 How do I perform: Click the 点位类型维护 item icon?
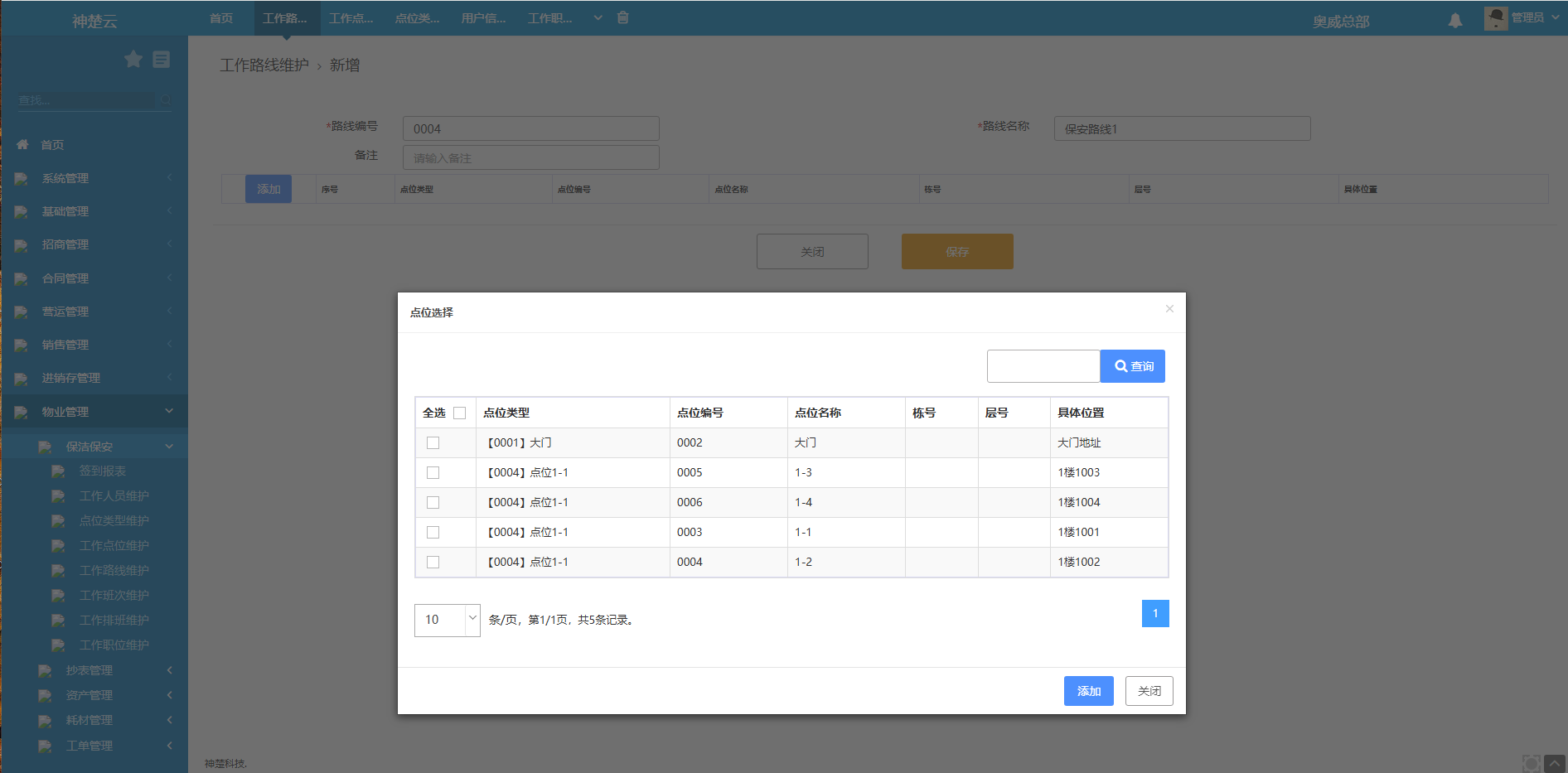pos(59,520)
